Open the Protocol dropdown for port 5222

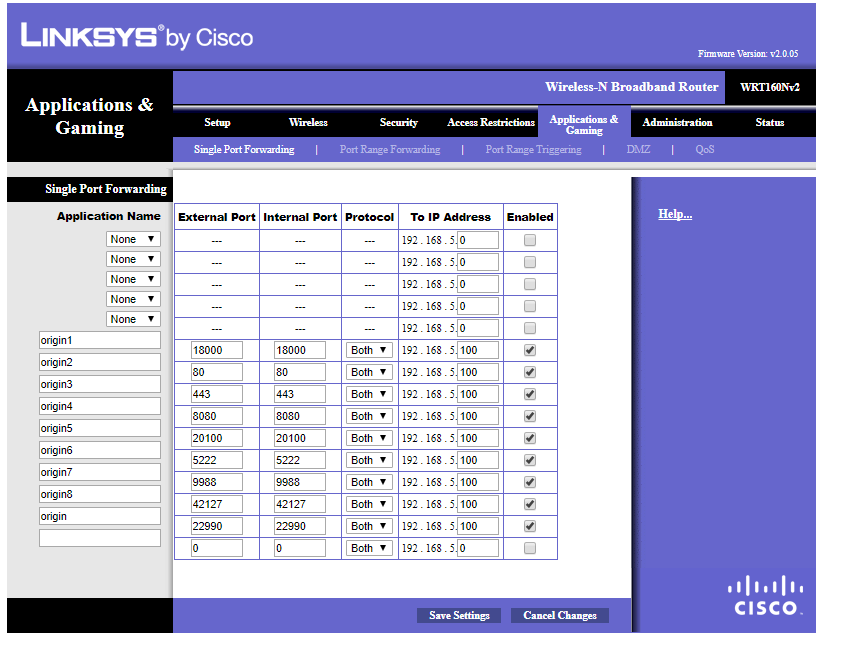click(369, 460)
